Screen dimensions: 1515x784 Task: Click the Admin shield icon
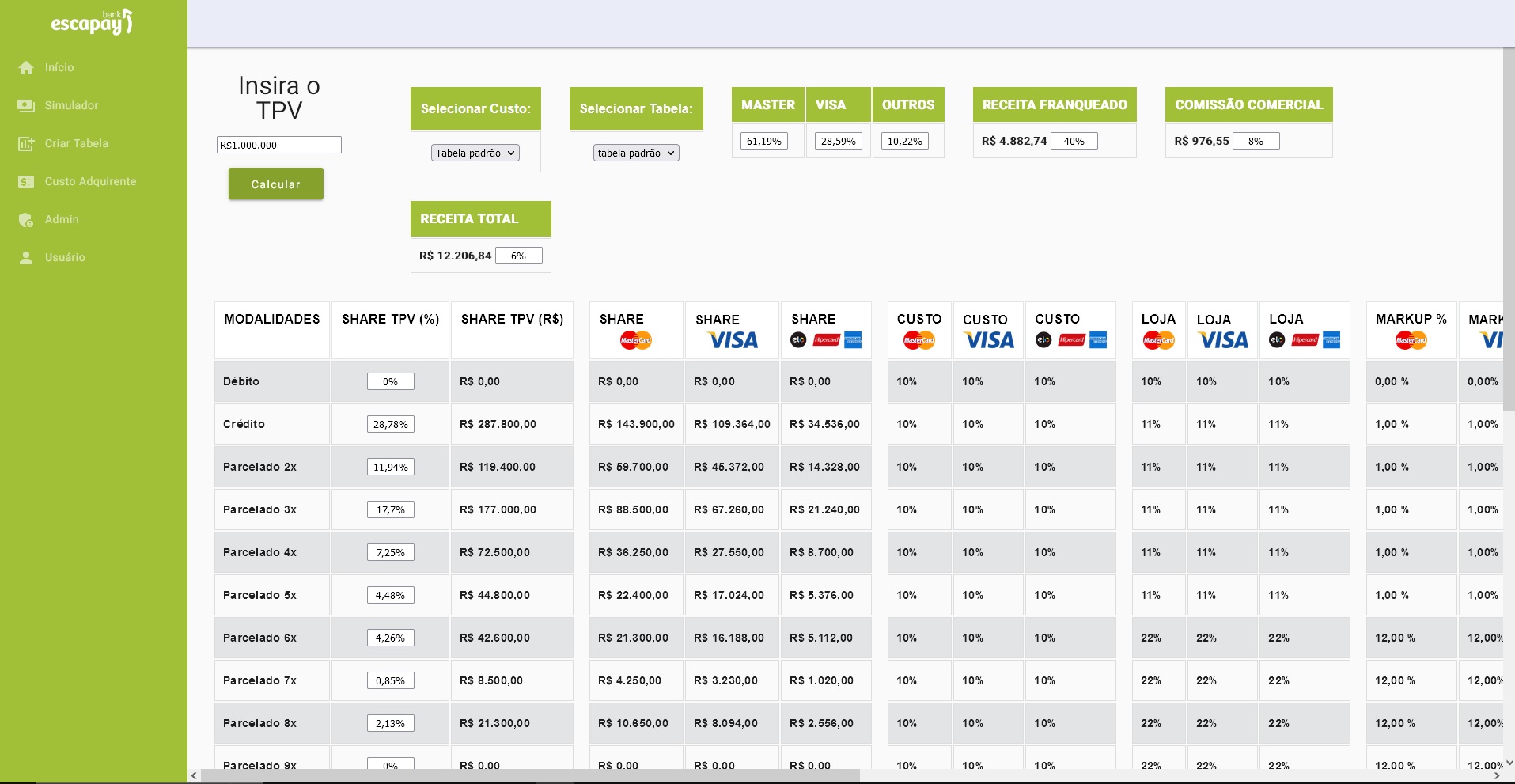point(26,220)
